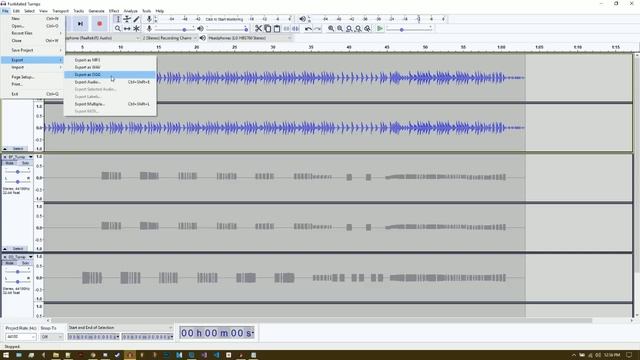The height and width of the screenshot is (360, 640).
Task: Click the playback meter speaker icon
Action: click(302, 19)
